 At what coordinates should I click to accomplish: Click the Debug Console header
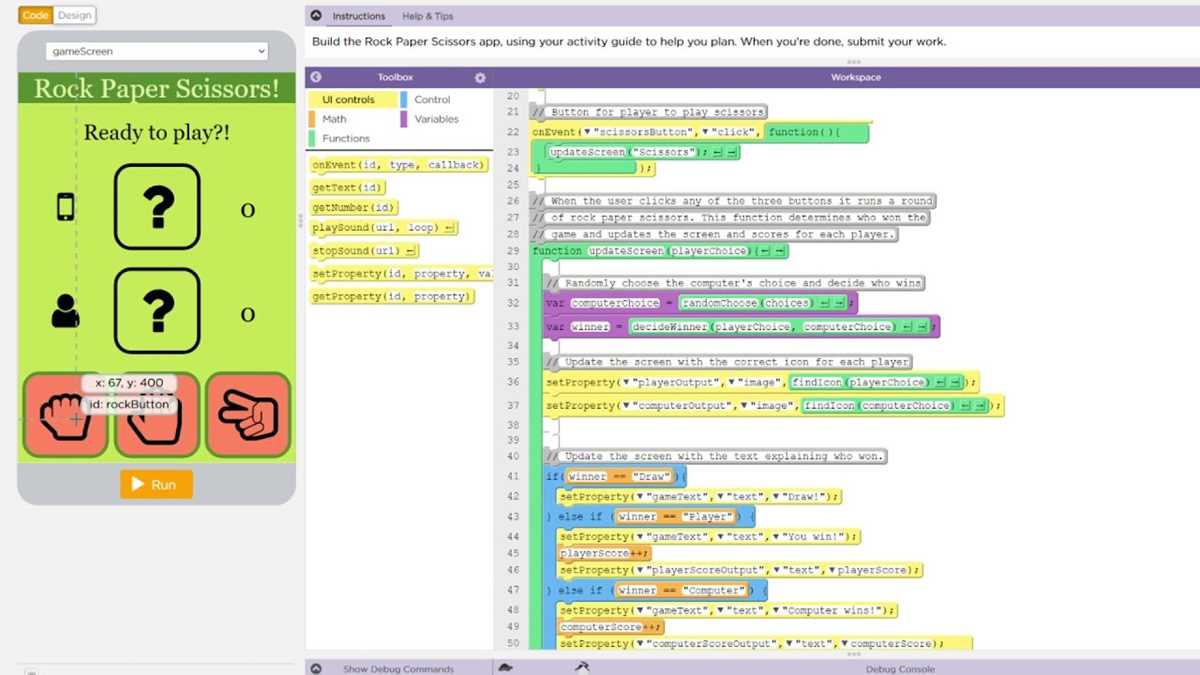pyautogui.click(x=900, y=669)
